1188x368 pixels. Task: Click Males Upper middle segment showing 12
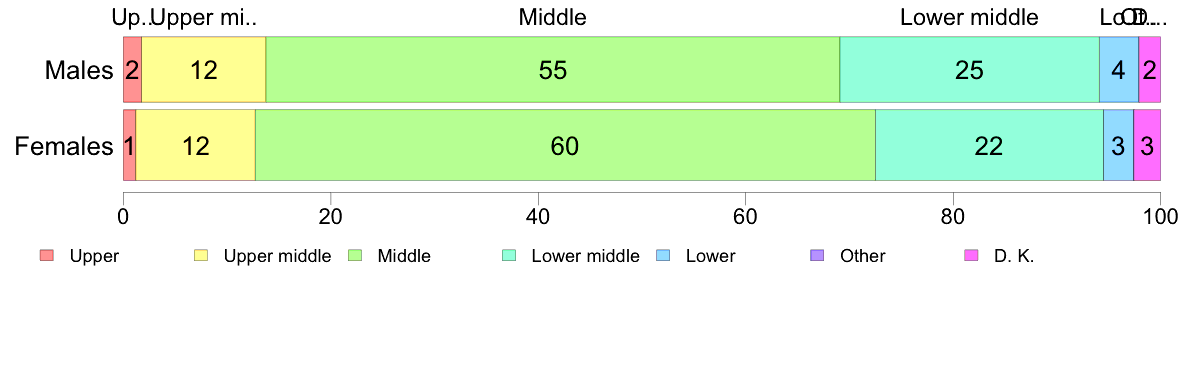coord(204,69)
